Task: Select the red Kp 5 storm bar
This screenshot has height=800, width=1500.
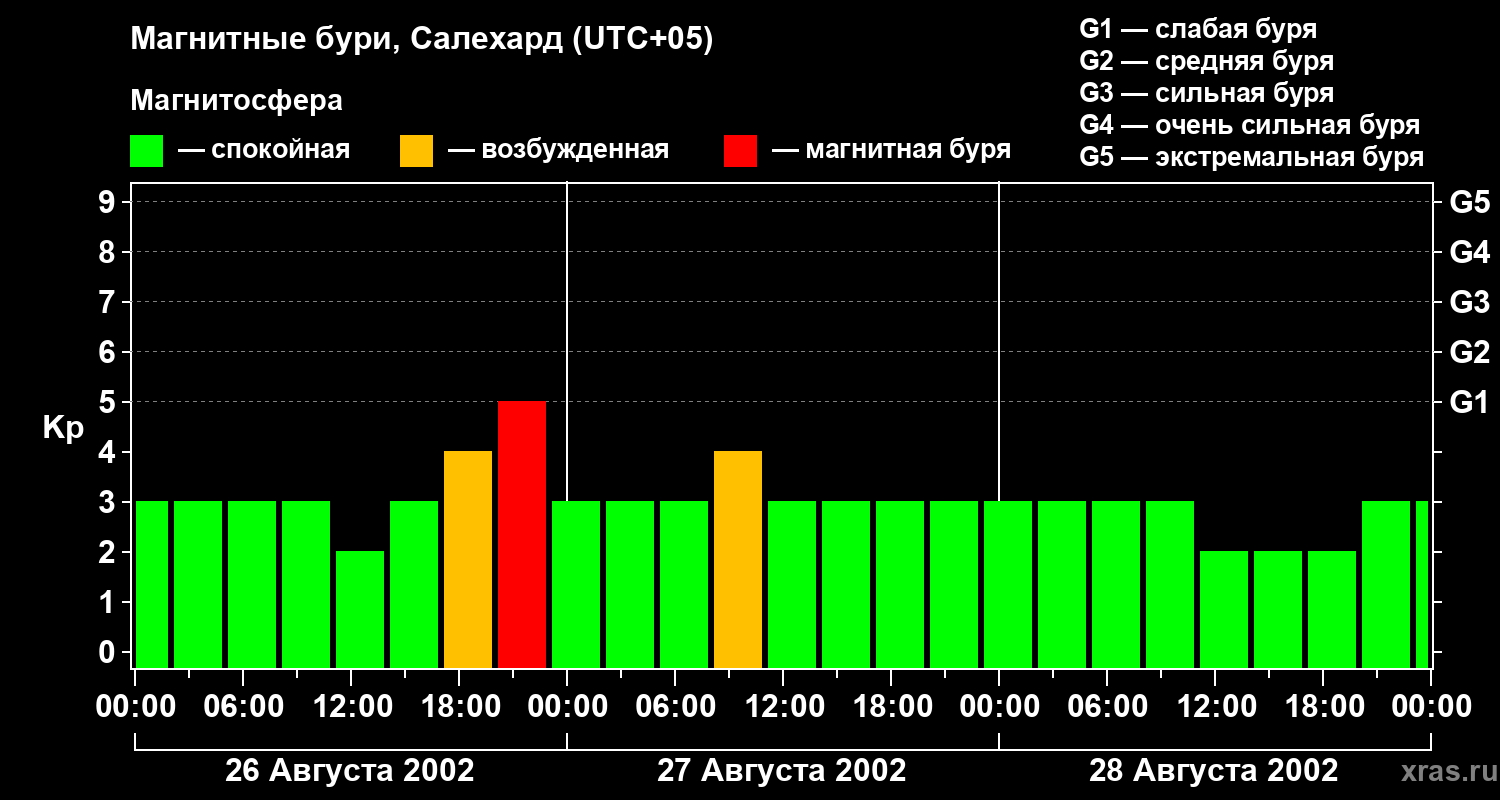Action: tap(522, 535)
